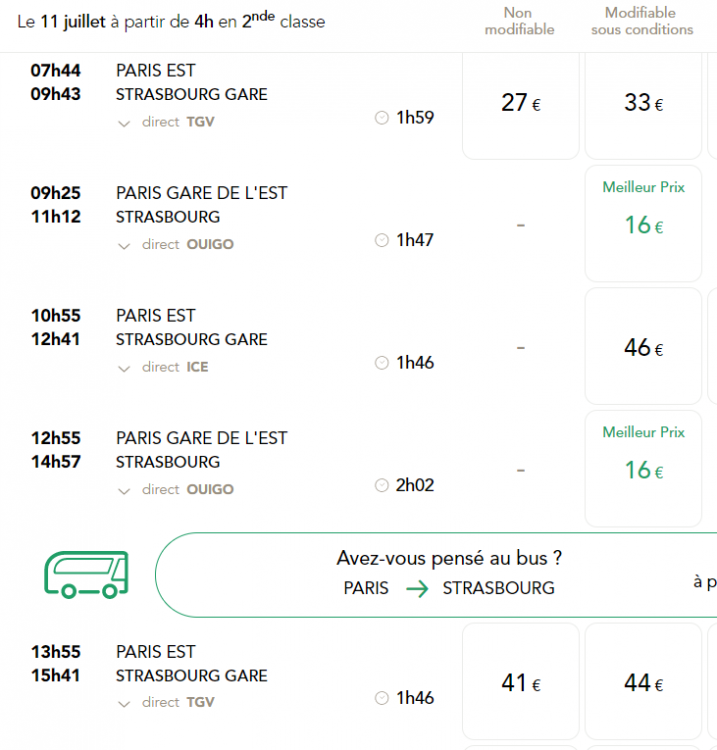Select the 46 € ICE fare
Image resolution: width=717 pixels, height=750 pixels.
[x=643, y=346]
